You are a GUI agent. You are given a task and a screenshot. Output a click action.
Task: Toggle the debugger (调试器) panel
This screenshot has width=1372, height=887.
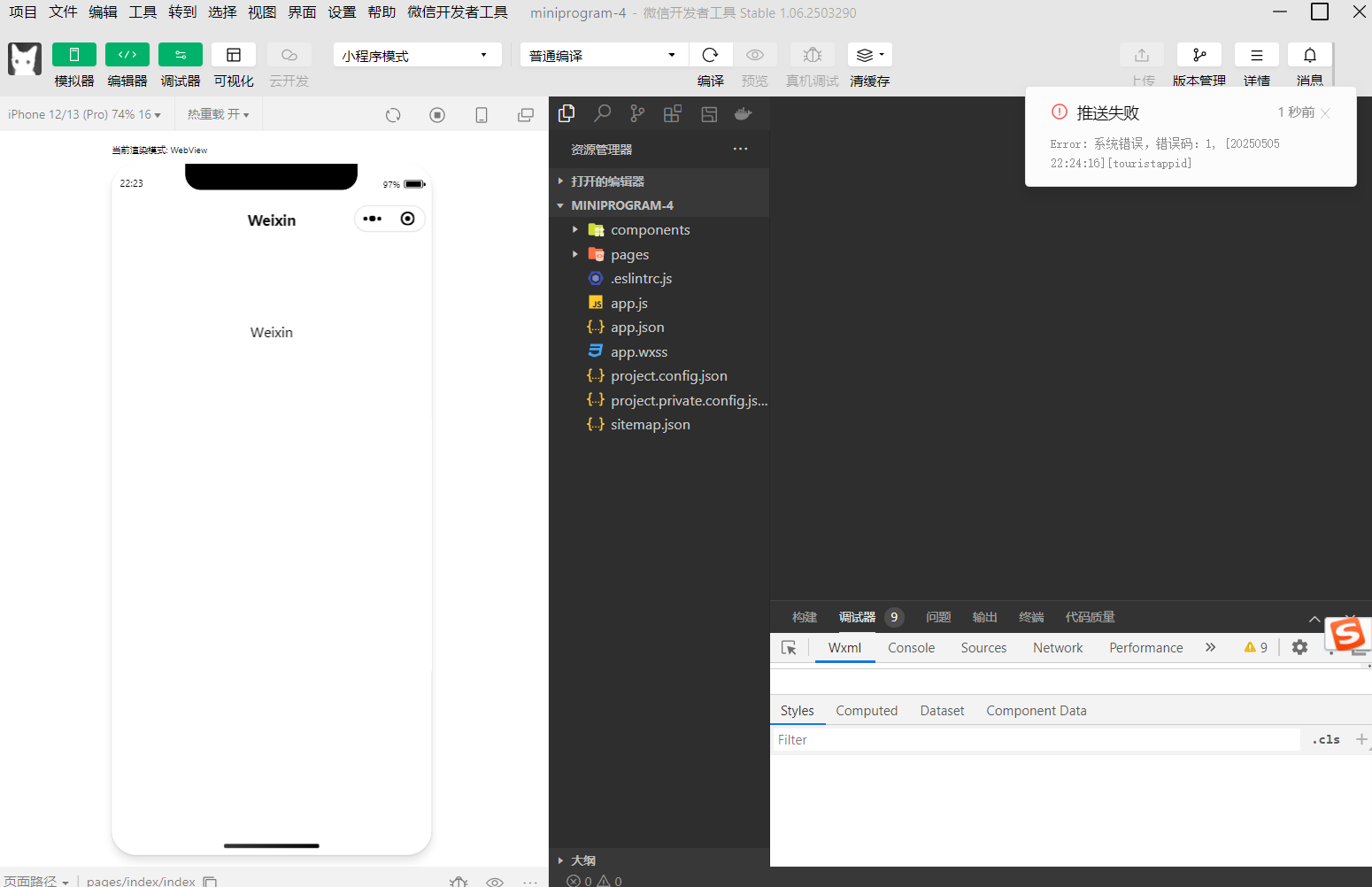pos(181,55)
